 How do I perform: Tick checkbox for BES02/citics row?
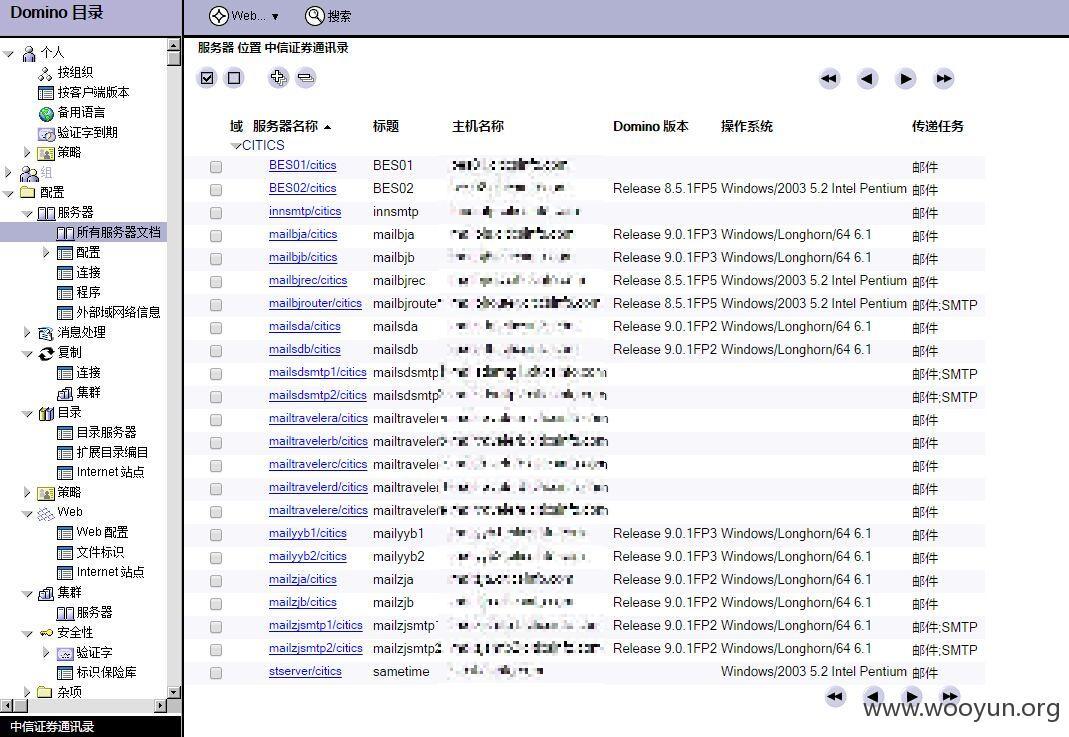pyautogui.click(x=216, y=190)
